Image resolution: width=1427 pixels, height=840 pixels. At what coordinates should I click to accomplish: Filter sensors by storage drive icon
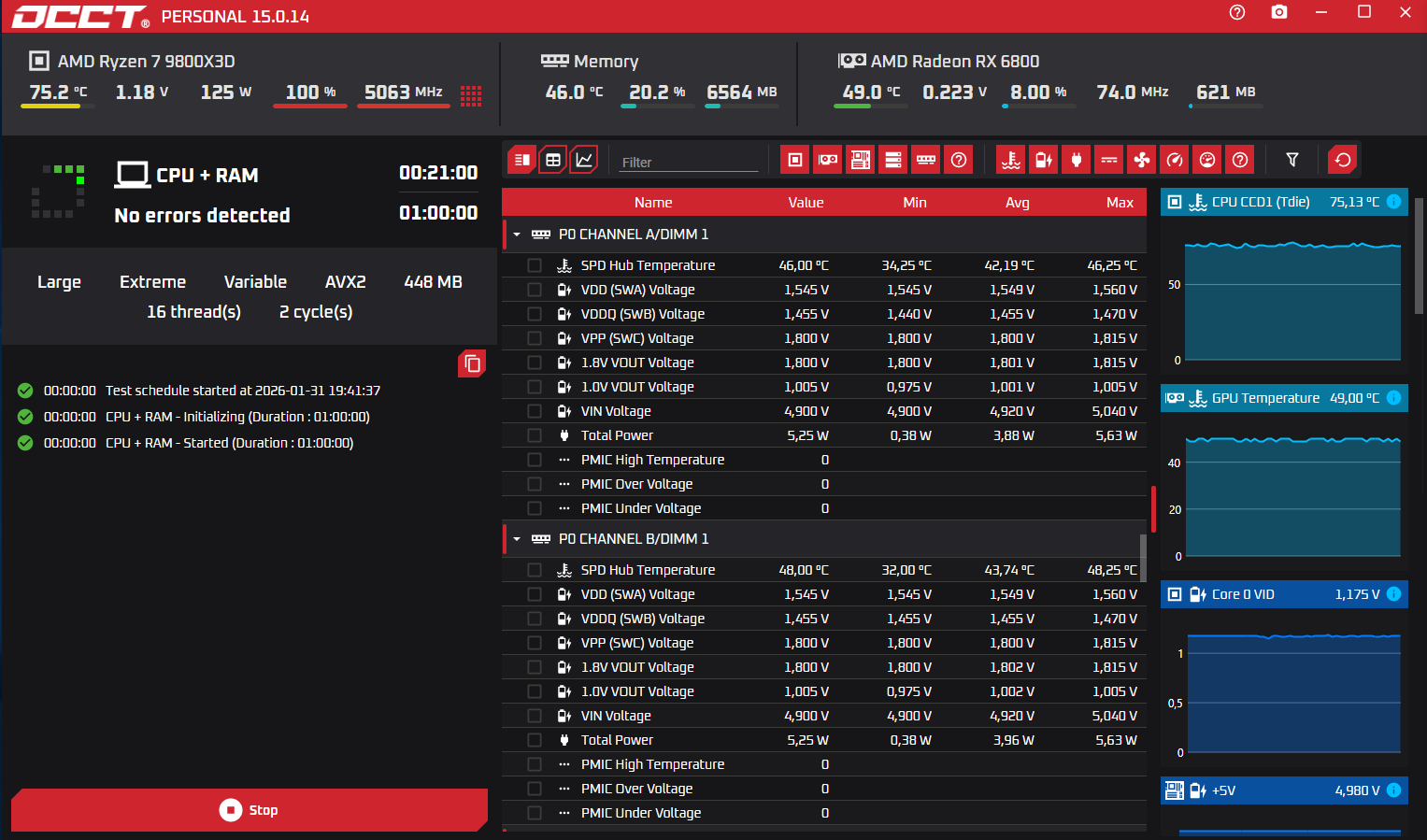point(893,160)
